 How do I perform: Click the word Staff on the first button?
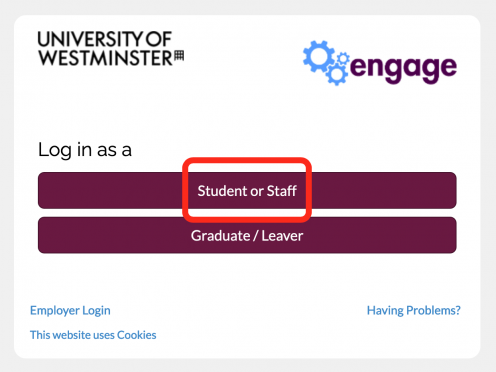282,191
